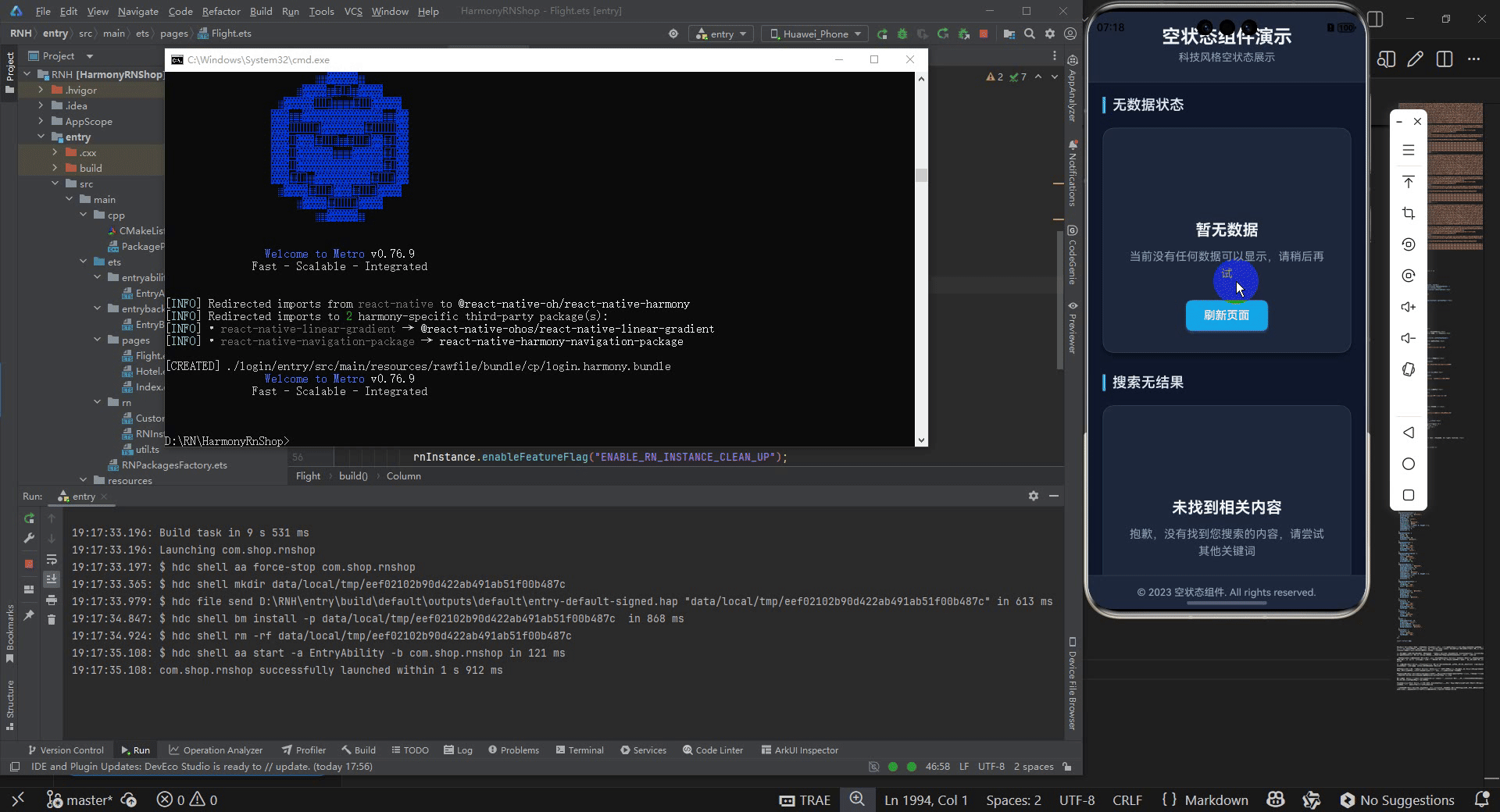Viewport: 1500px width, 812px height.
Task: Increase emulator volume
Action: (x=1409, y=307)
